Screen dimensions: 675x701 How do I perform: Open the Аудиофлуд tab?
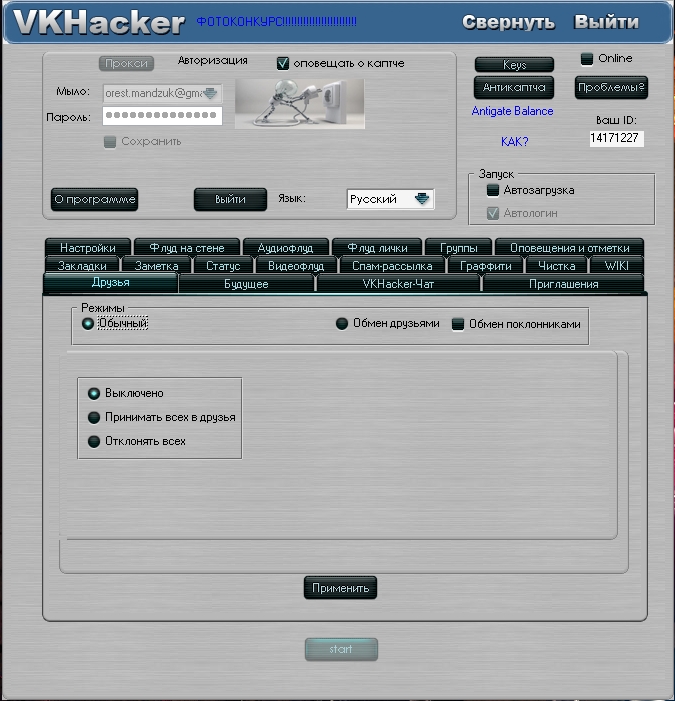pyautogui.click(x=286, y=247)
